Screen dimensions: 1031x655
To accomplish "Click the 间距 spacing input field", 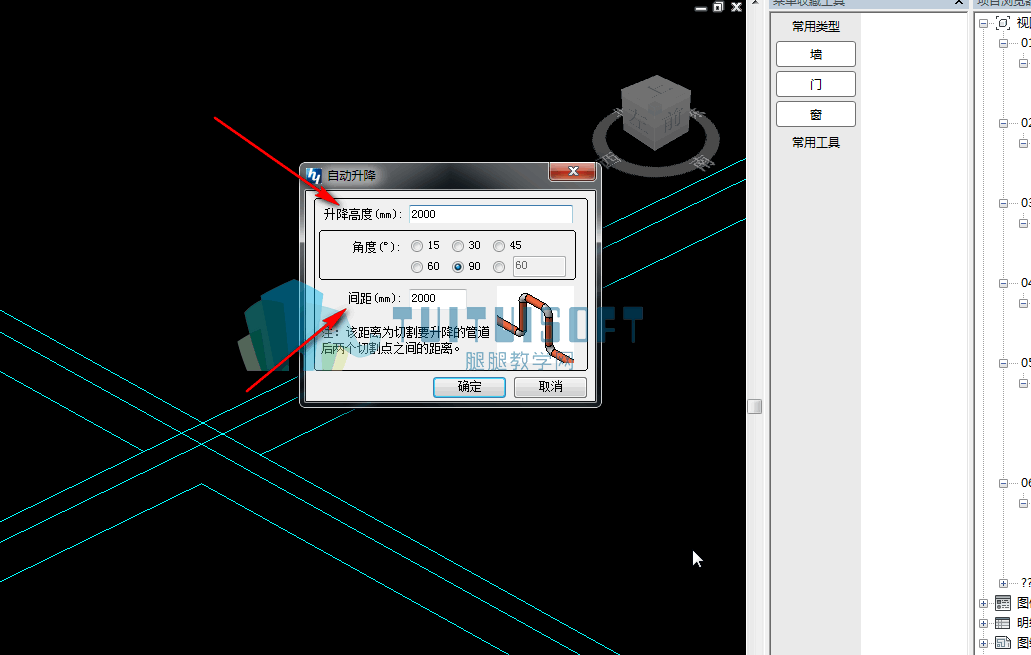I will click(438, 299).
